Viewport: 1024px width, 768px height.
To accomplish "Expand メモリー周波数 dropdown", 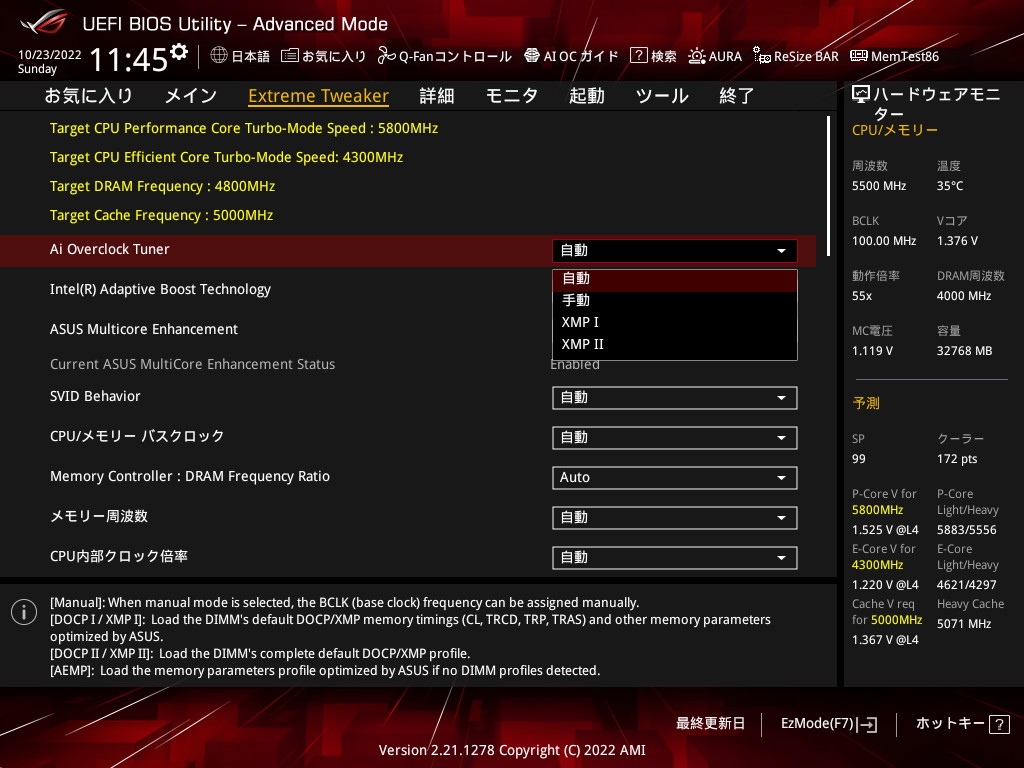I will click(x=675, y=518).
